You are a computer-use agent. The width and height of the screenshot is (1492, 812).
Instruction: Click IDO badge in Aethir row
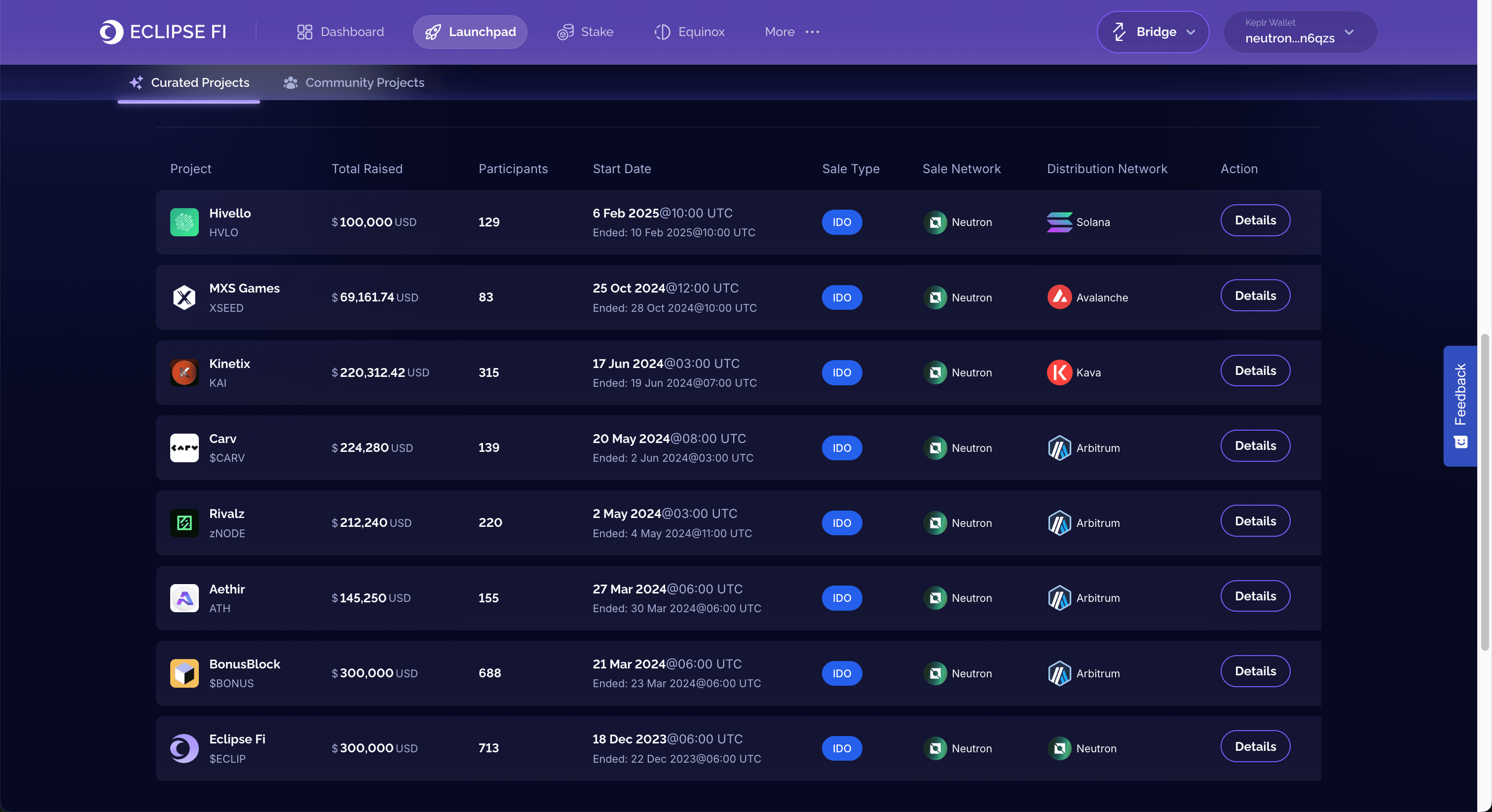point(842,598)
